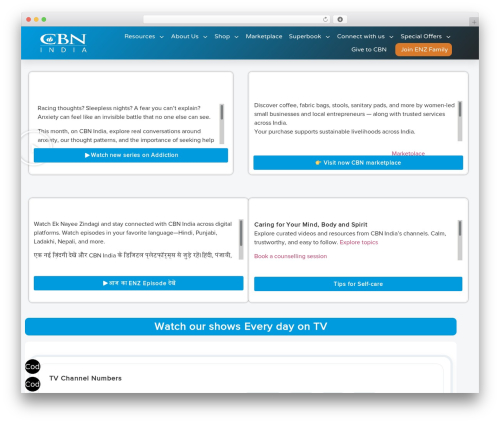
Task: Open the Resources menu
Action: [x=140, y=36]
